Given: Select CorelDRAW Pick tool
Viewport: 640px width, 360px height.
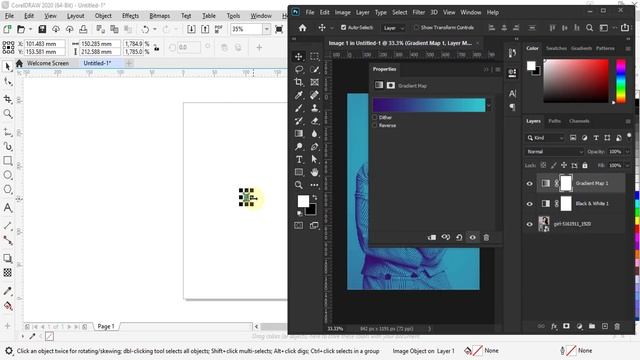Looking at the screenshot, I should click(7, 67).
